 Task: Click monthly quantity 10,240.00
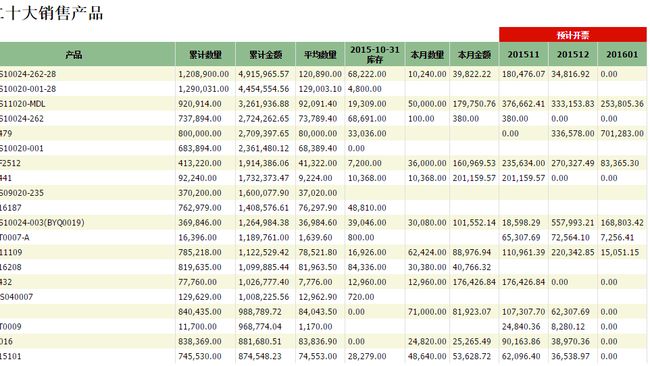coord(427,74)
